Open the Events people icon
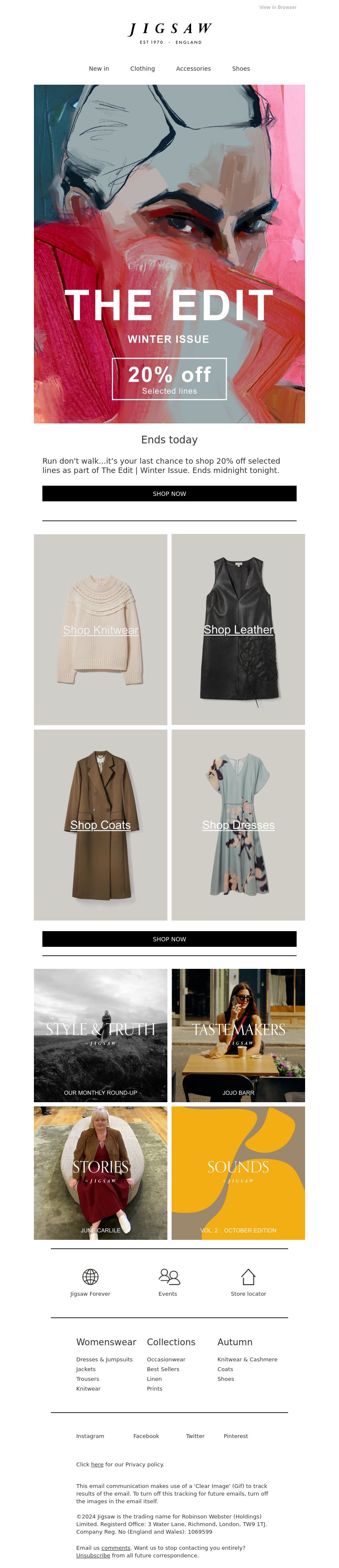 tap(169, 1276)
